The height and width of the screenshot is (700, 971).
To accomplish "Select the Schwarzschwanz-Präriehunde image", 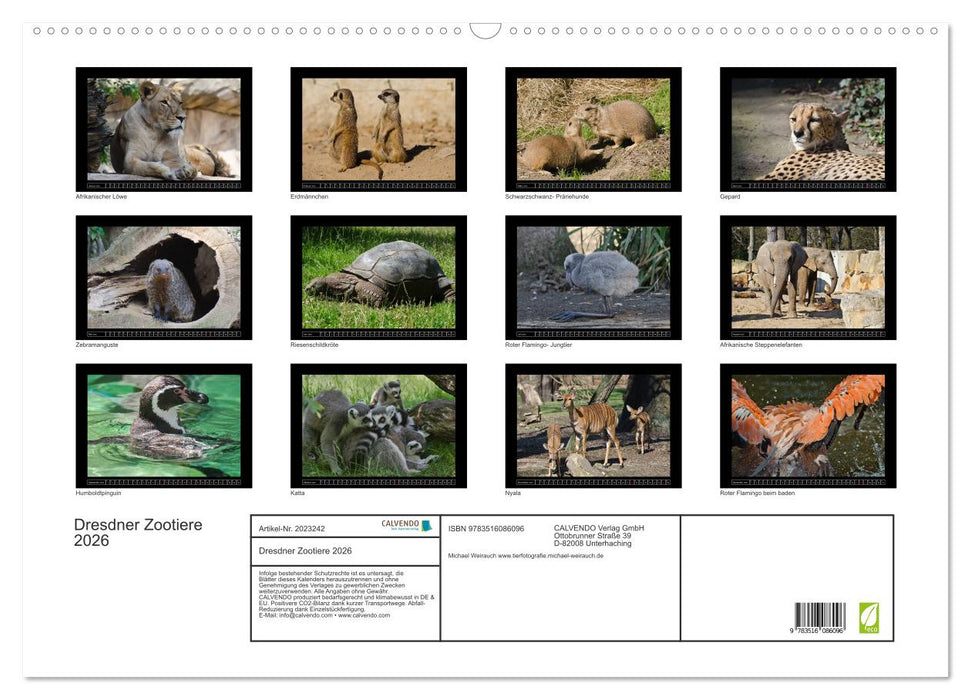I will (x=591, y=128).
